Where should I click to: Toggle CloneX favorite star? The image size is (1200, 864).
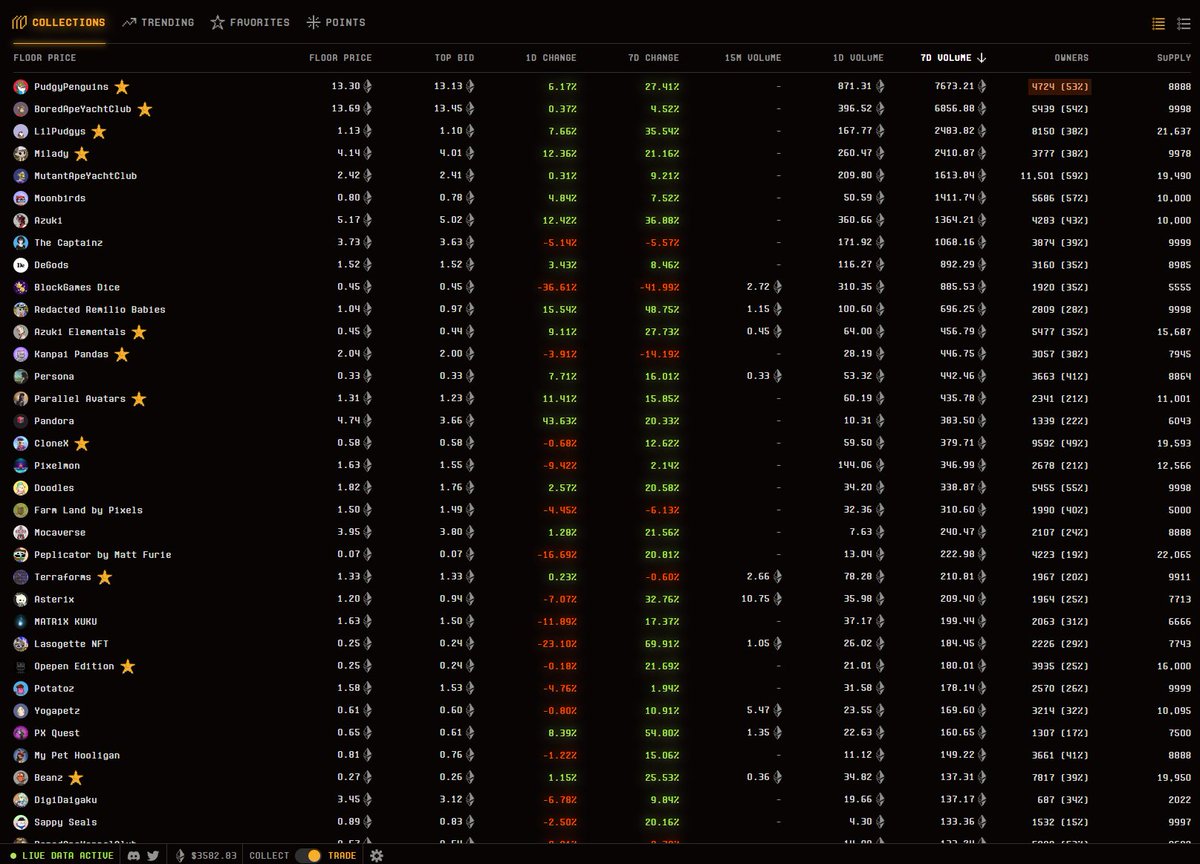tap(82, 443)
